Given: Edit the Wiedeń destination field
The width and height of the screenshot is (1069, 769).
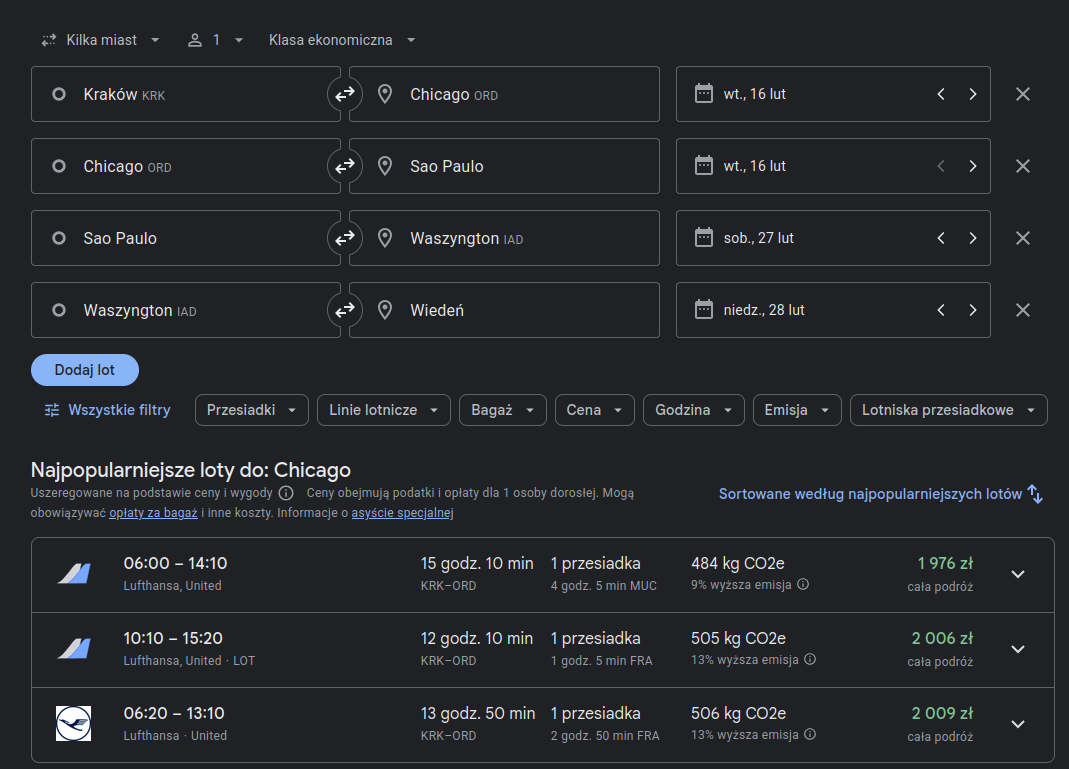Looking at the screenshot, I should pyautogui.click(x=505, y=310).
